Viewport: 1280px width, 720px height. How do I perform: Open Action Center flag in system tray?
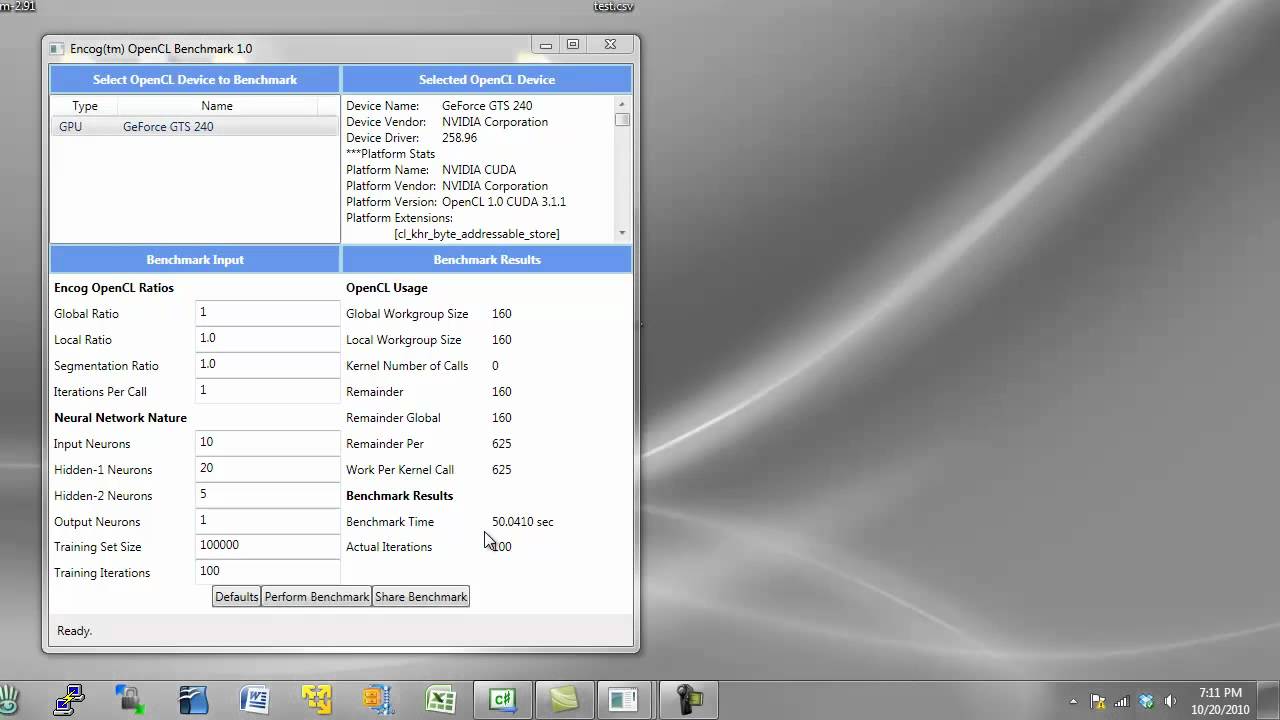1098,701
